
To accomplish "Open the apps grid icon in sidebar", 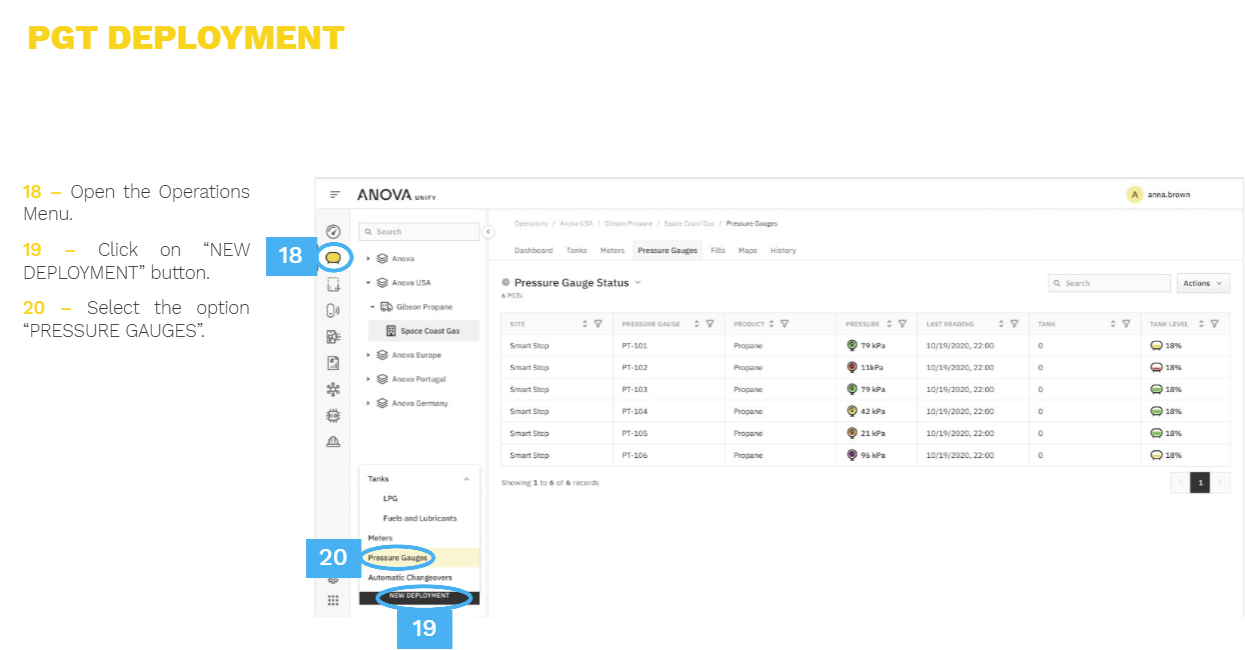I will (333, 600).
